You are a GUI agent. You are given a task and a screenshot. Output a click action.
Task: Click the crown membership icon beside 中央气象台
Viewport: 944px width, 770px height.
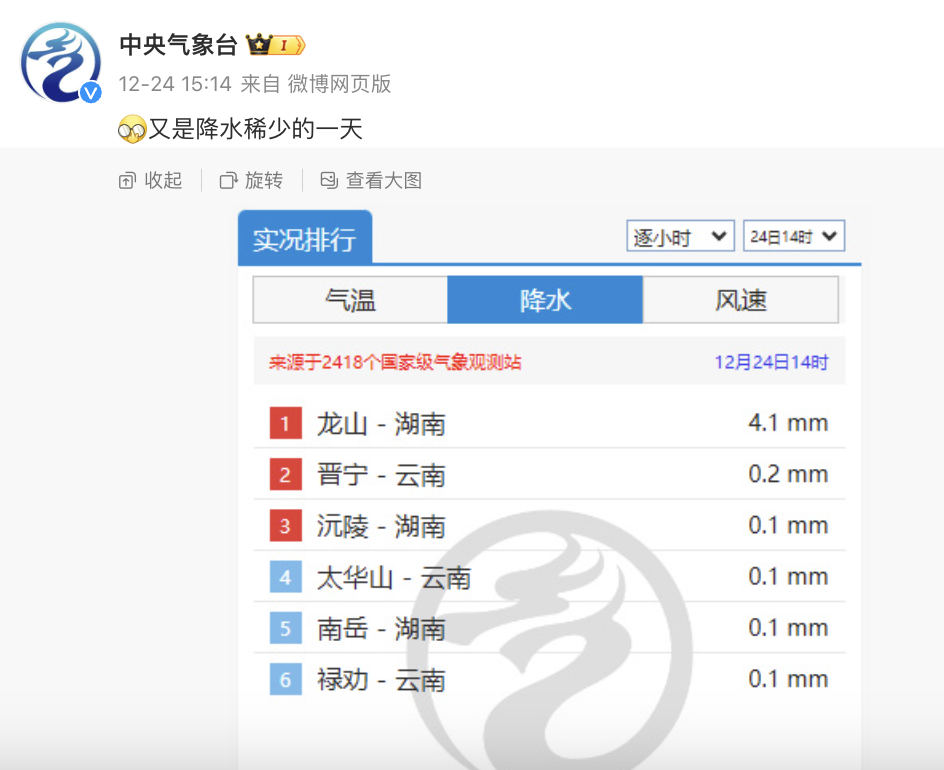[258, 43]
